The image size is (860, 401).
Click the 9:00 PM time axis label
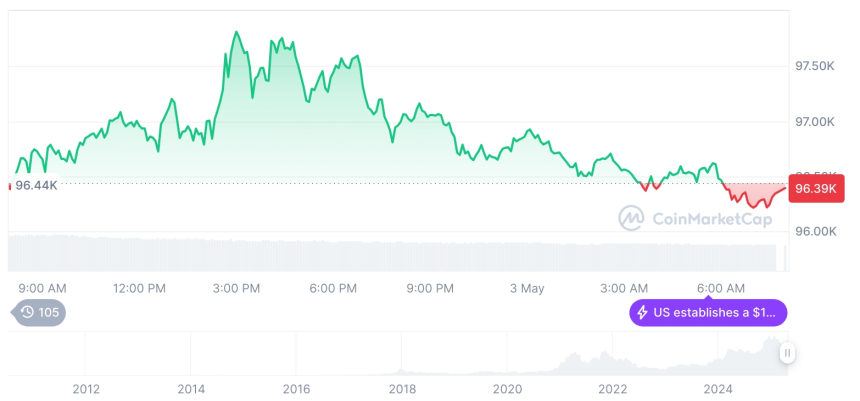[430, 288]
